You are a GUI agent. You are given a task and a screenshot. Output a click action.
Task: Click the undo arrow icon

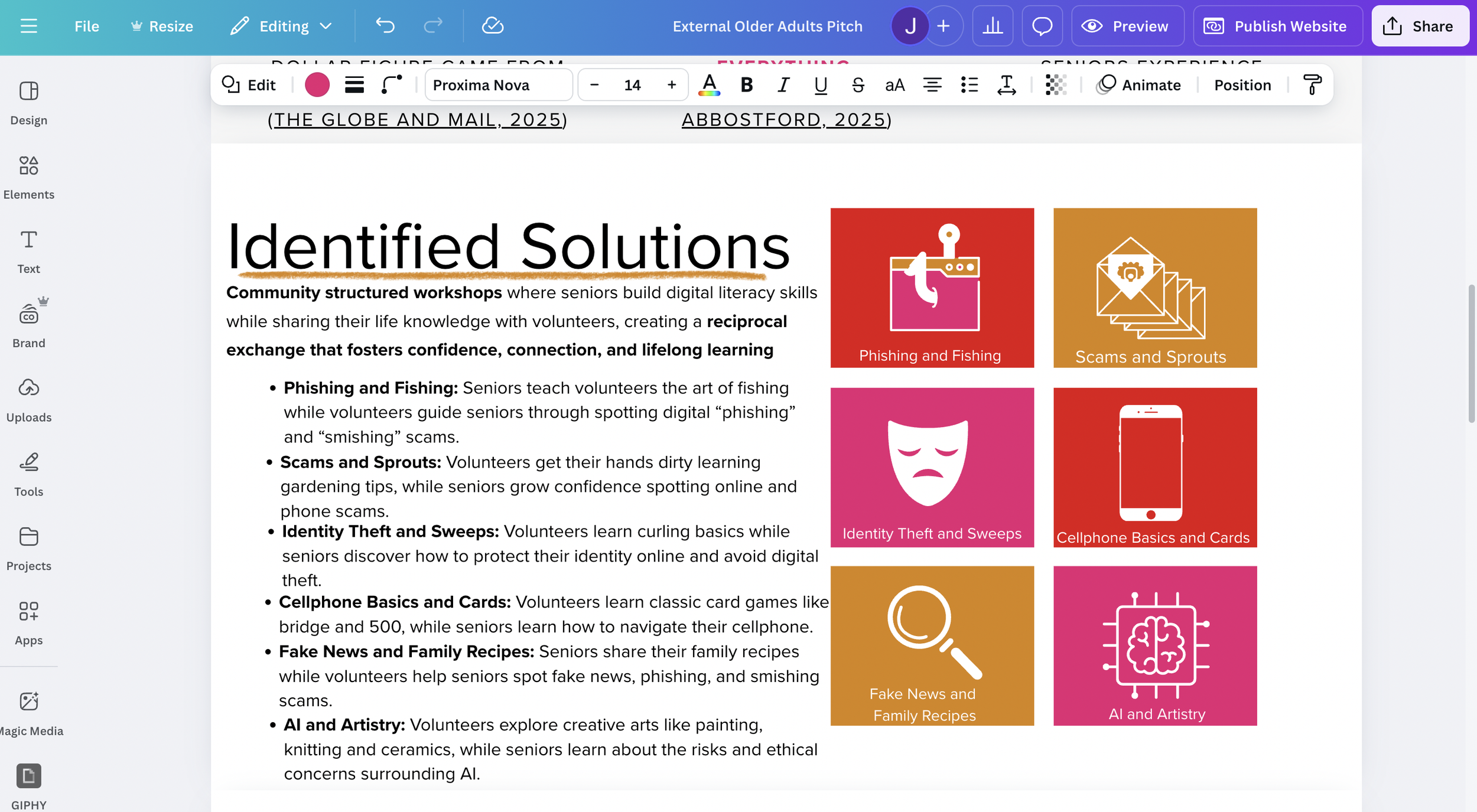[x=385, y=26]
